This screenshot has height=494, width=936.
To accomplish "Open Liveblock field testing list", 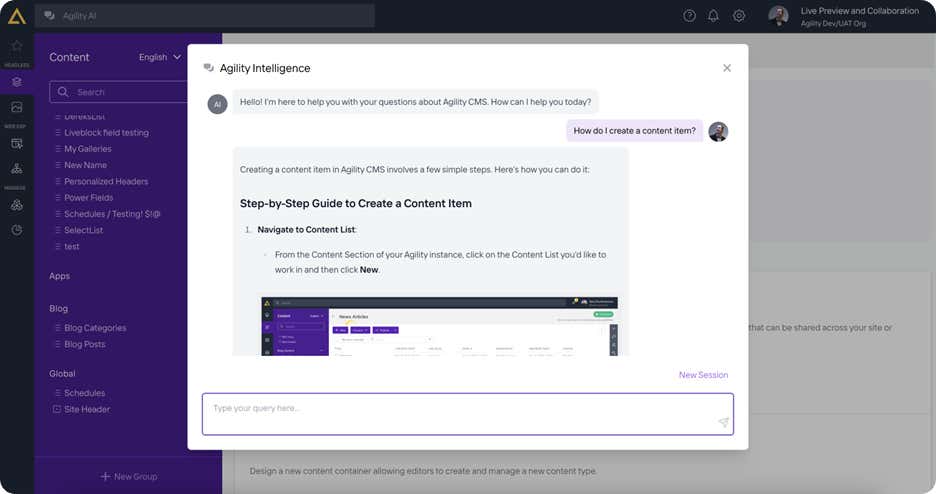I will 106,132.
